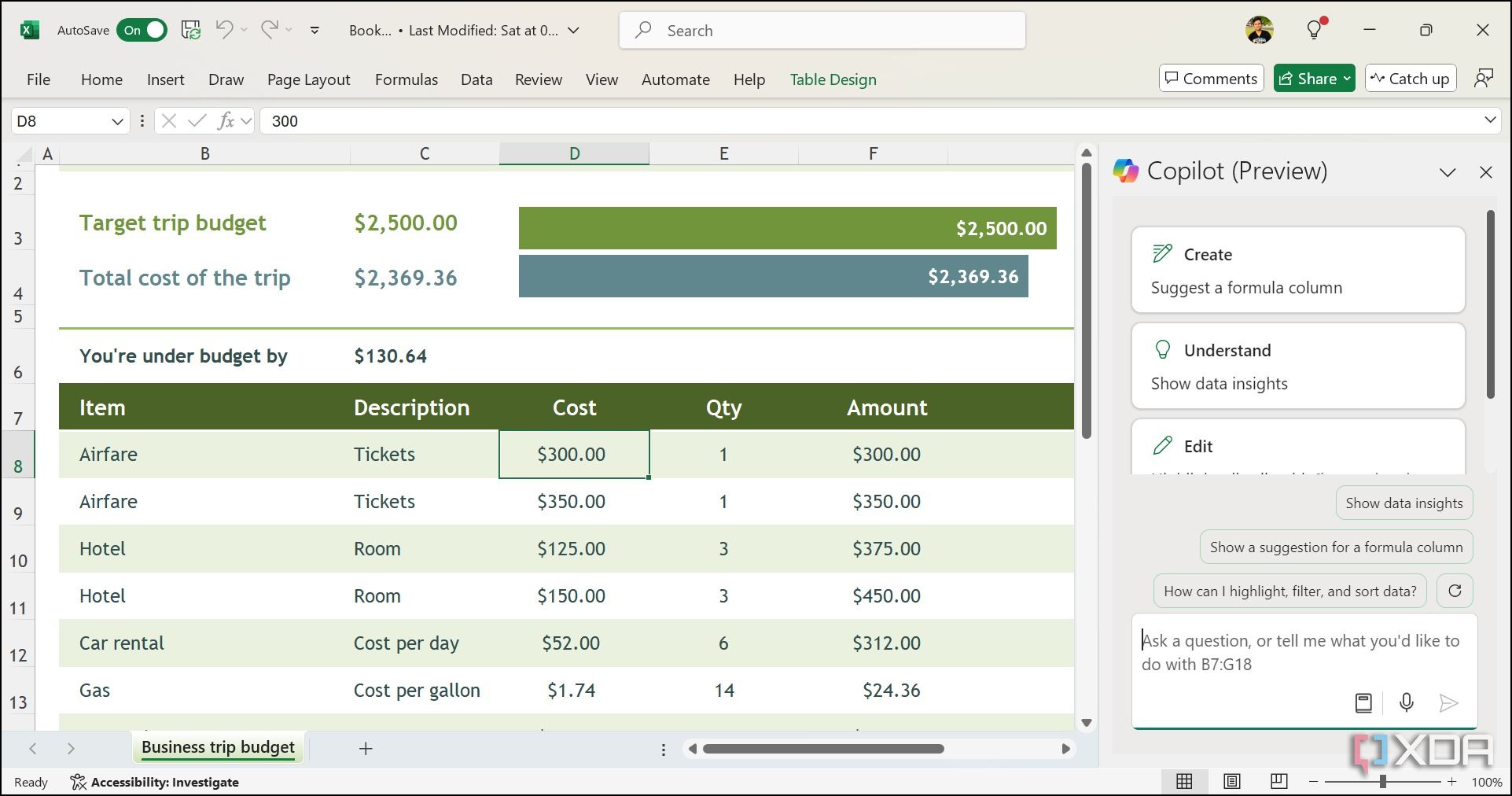Toggle the AutoSave switch off

click(x=142, y=31)
